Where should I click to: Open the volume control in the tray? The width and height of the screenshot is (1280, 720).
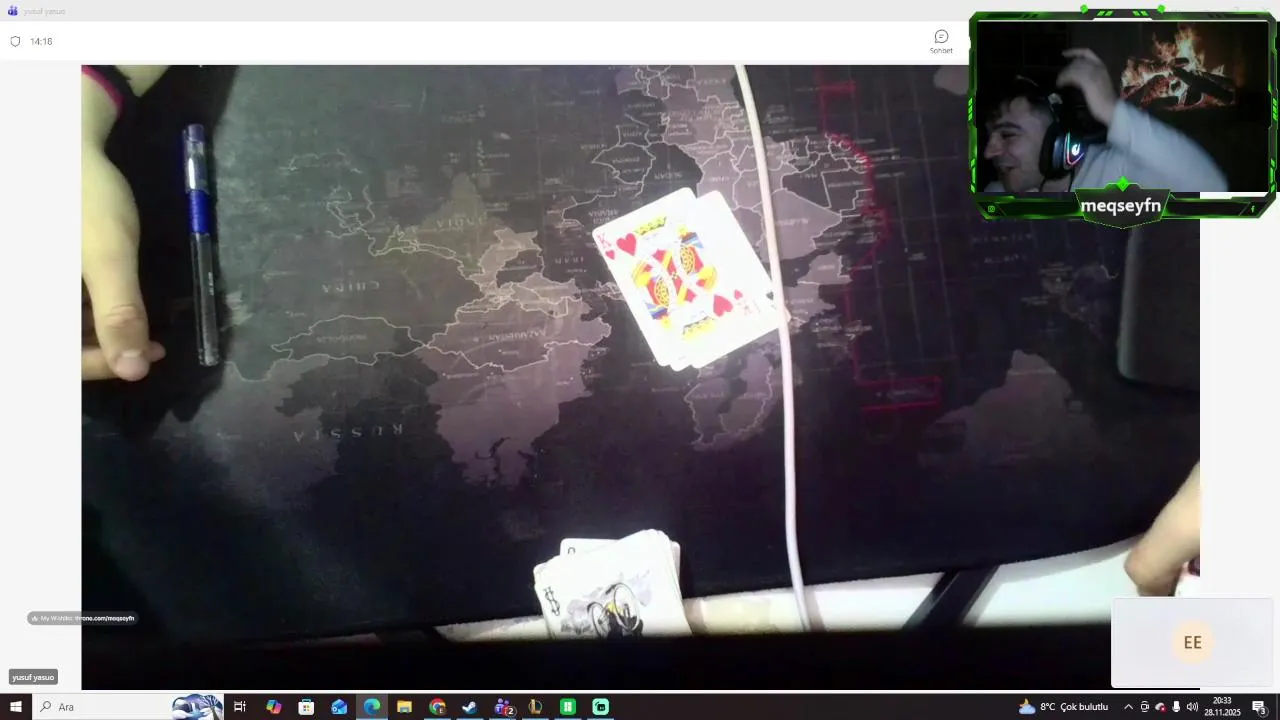coord(1192,707)
